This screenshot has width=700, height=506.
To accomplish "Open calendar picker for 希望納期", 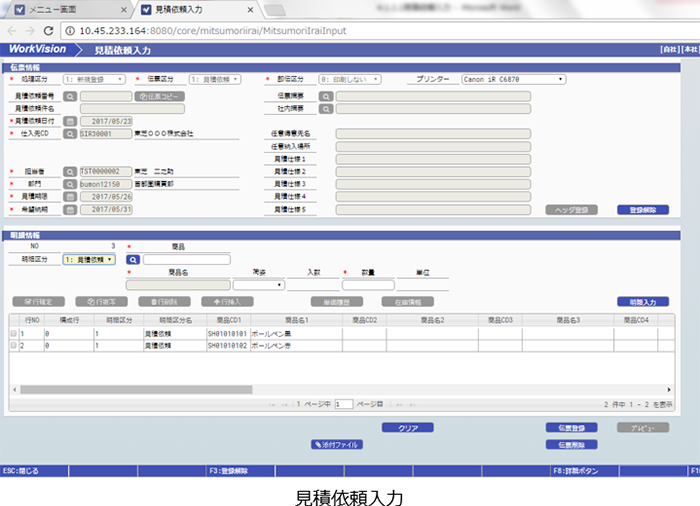I will point(70,210).
